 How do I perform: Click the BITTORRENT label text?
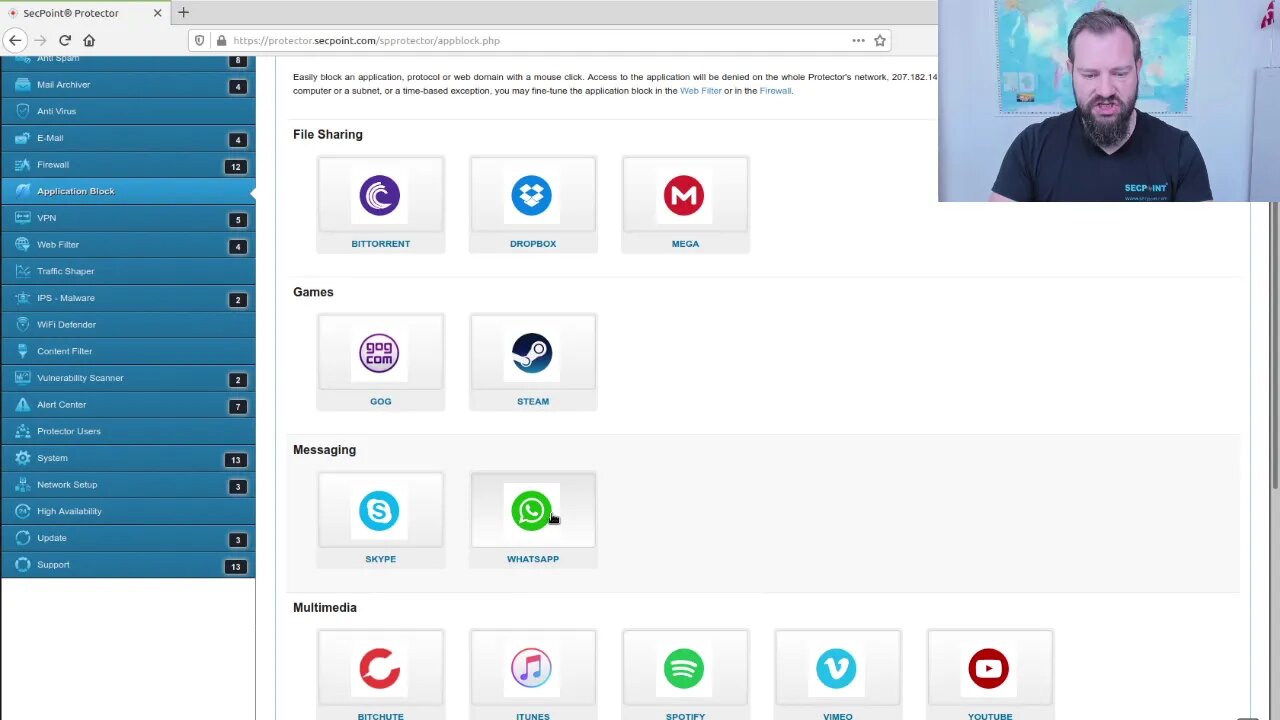(380, 244)
